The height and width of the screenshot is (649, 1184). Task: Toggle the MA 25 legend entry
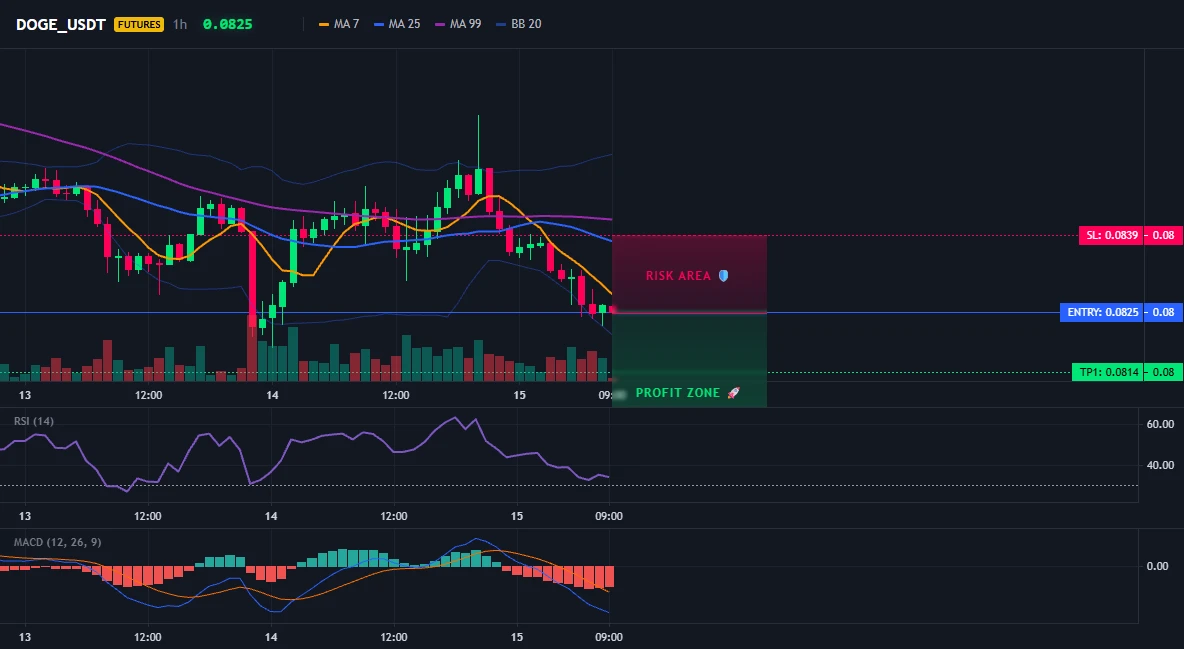tap(397, 24)
